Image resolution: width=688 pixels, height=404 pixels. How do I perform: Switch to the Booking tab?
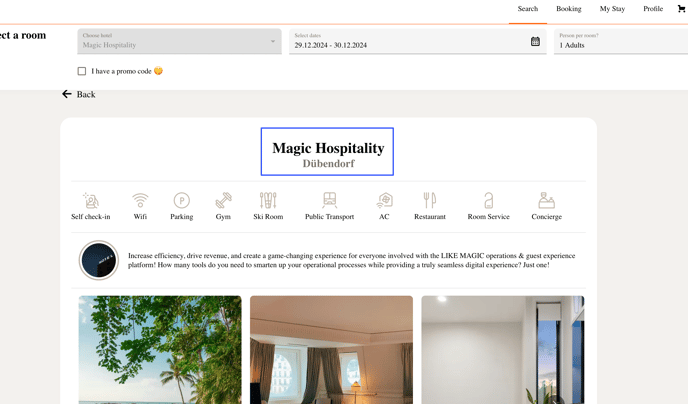[x=569, y=9]
